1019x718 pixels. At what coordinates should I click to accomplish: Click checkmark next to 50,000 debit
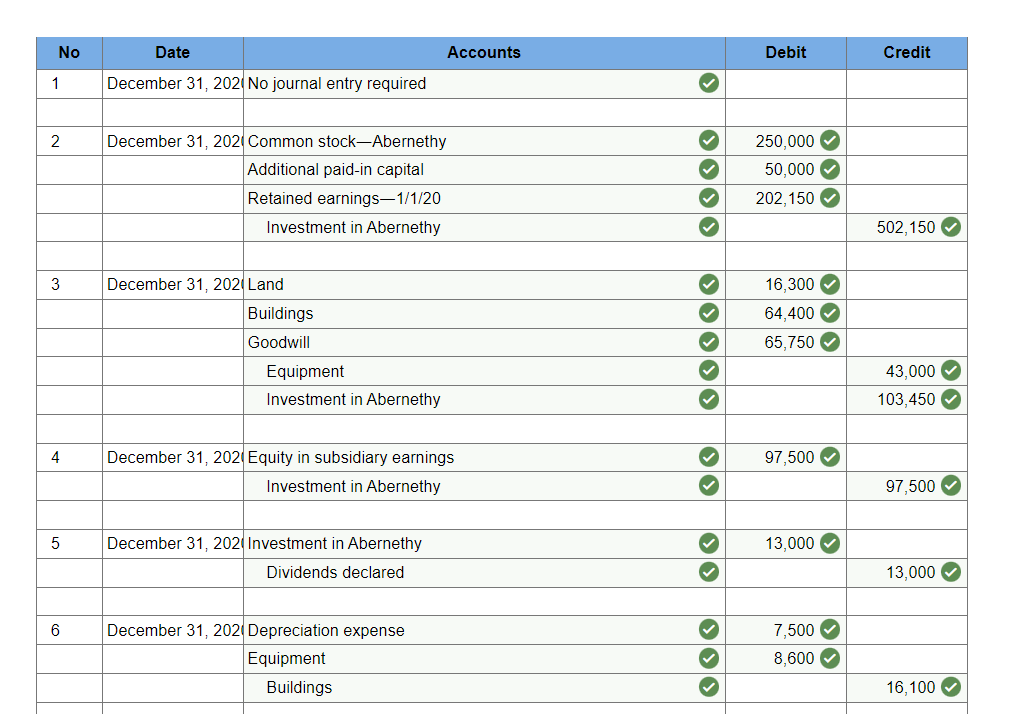click(x=829, y=169)
